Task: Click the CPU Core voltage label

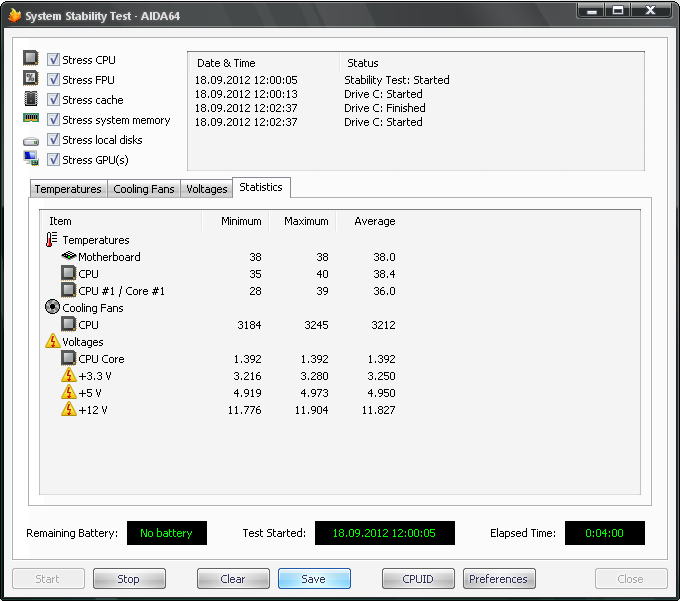Action: pyautogui.click(x=101, y=359)
